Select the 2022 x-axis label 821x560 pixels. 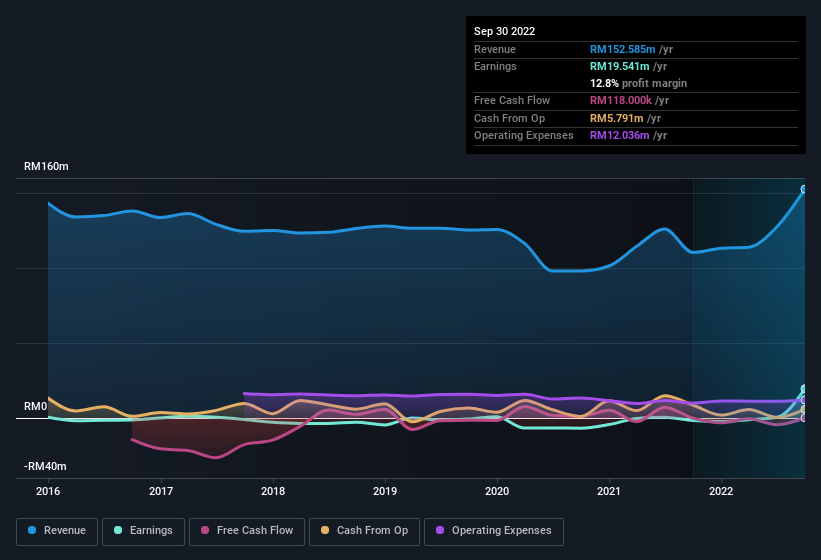pos(721,491)
